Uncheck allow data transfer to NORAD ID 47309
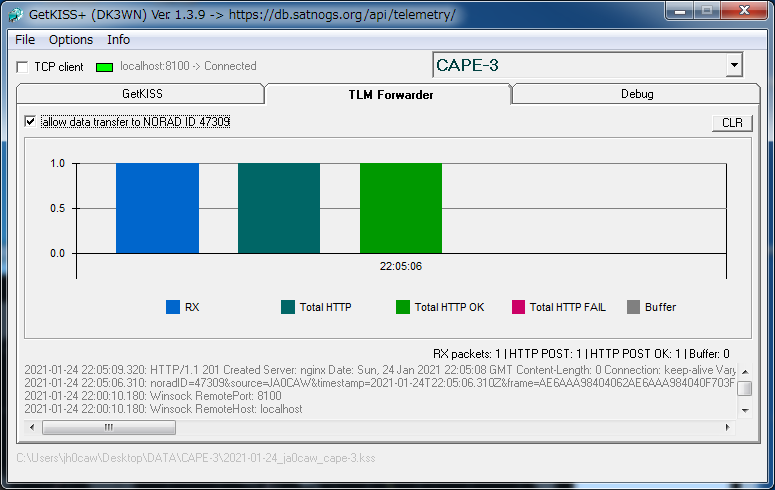Image resolution: width=775 pixels, height=490 pixels. pos(30,121)
